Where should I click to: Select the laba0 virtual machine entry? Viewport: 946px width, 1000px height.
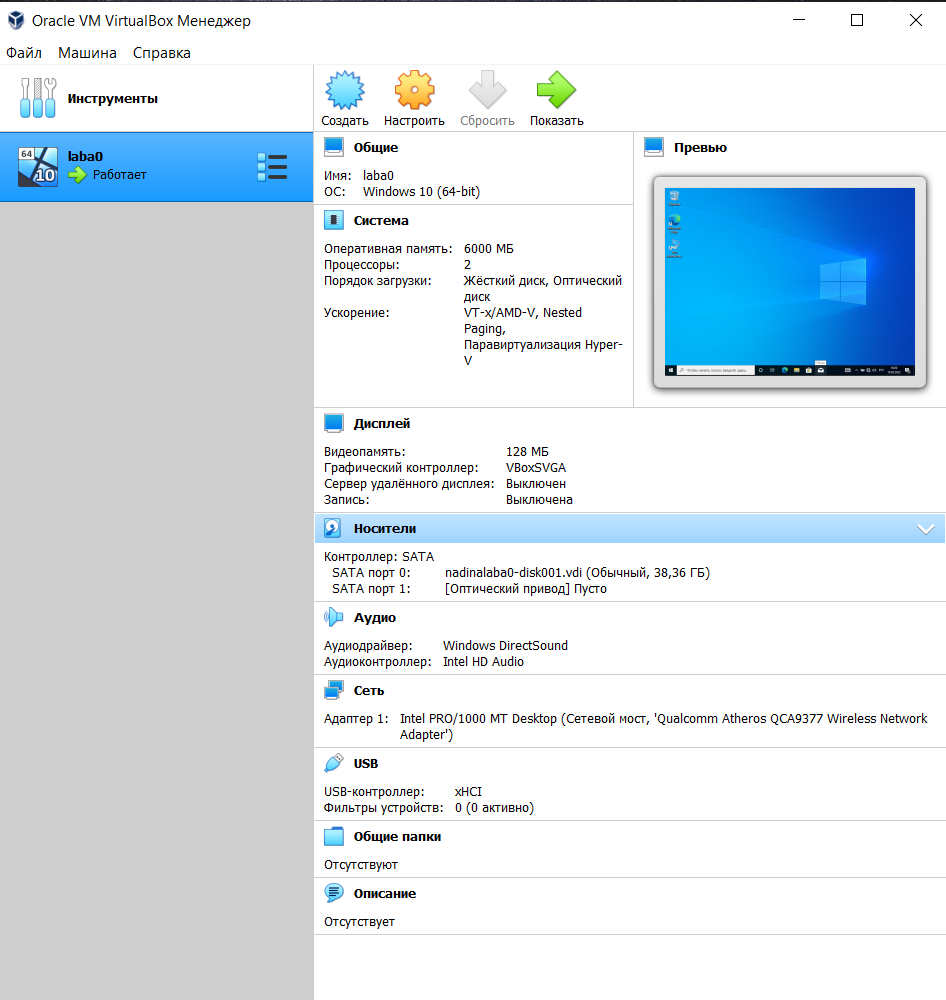click(156, 167)
